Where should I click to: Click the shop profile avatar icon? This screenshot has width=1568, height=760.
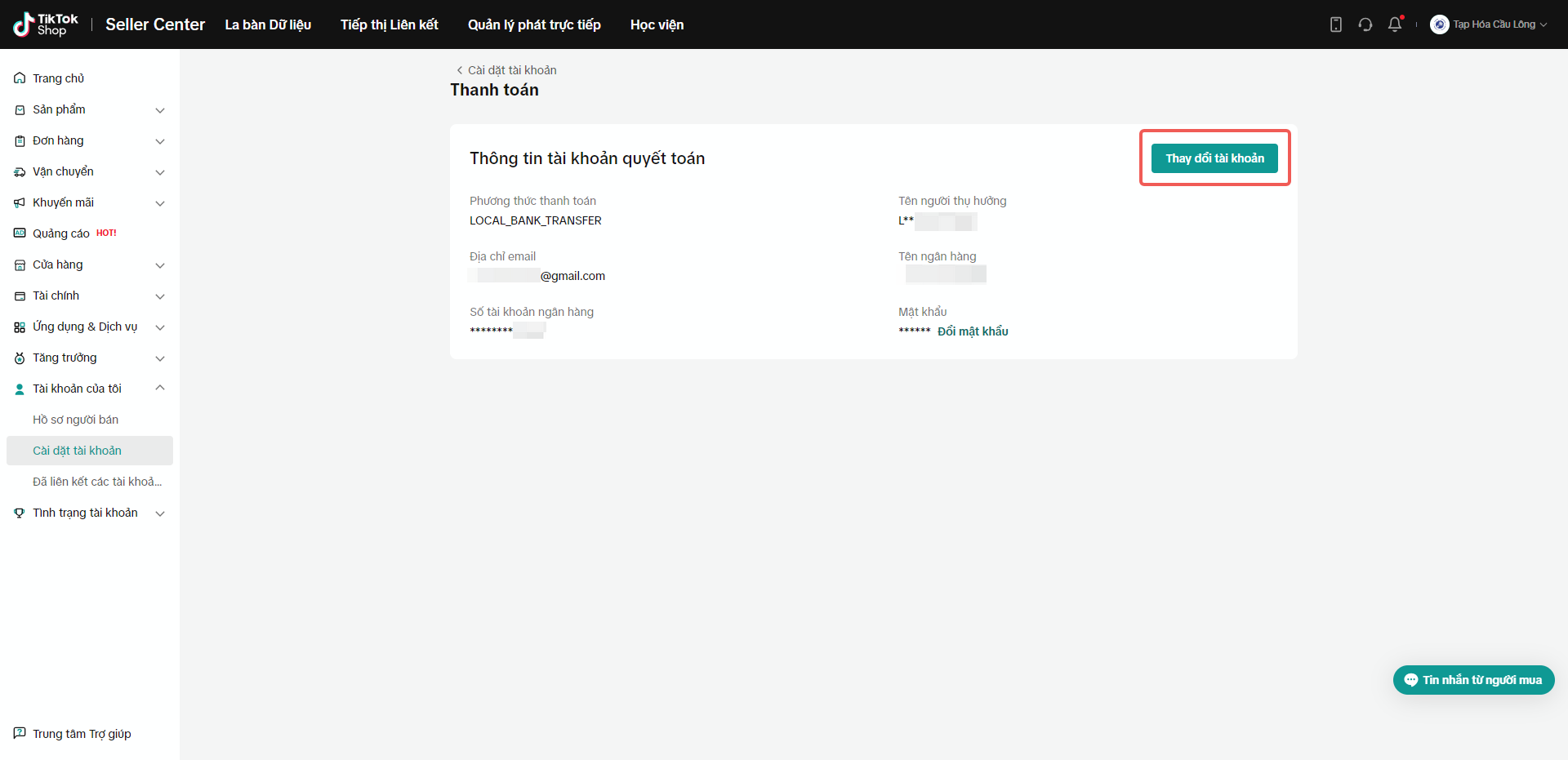pyautogui.click(x=1439, y=24)
